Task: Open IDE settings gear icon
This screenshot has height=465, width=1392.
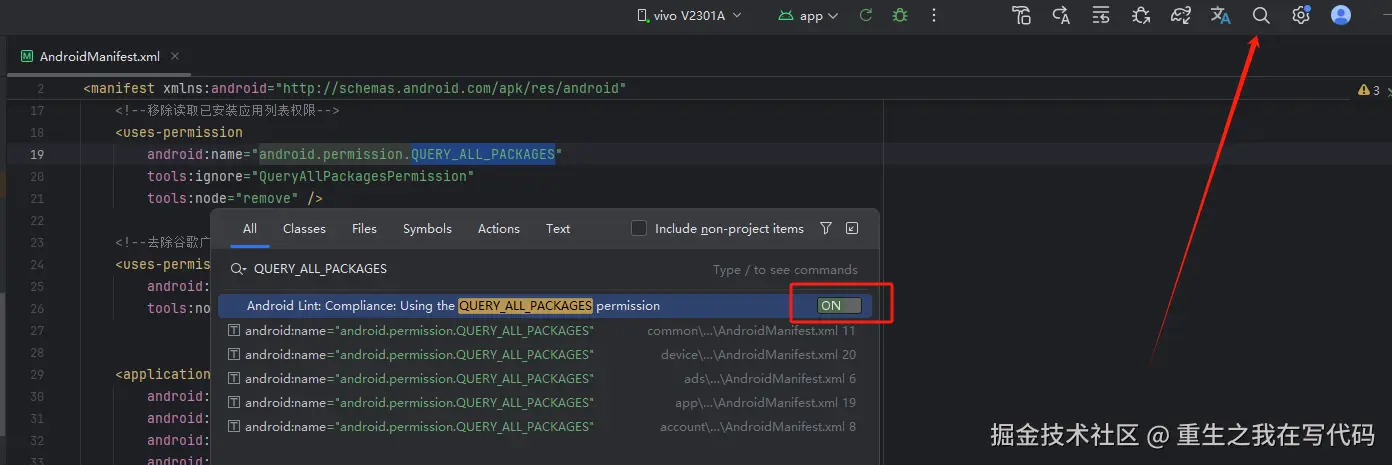Action: pyautogui.click(x=1300, y=16)
